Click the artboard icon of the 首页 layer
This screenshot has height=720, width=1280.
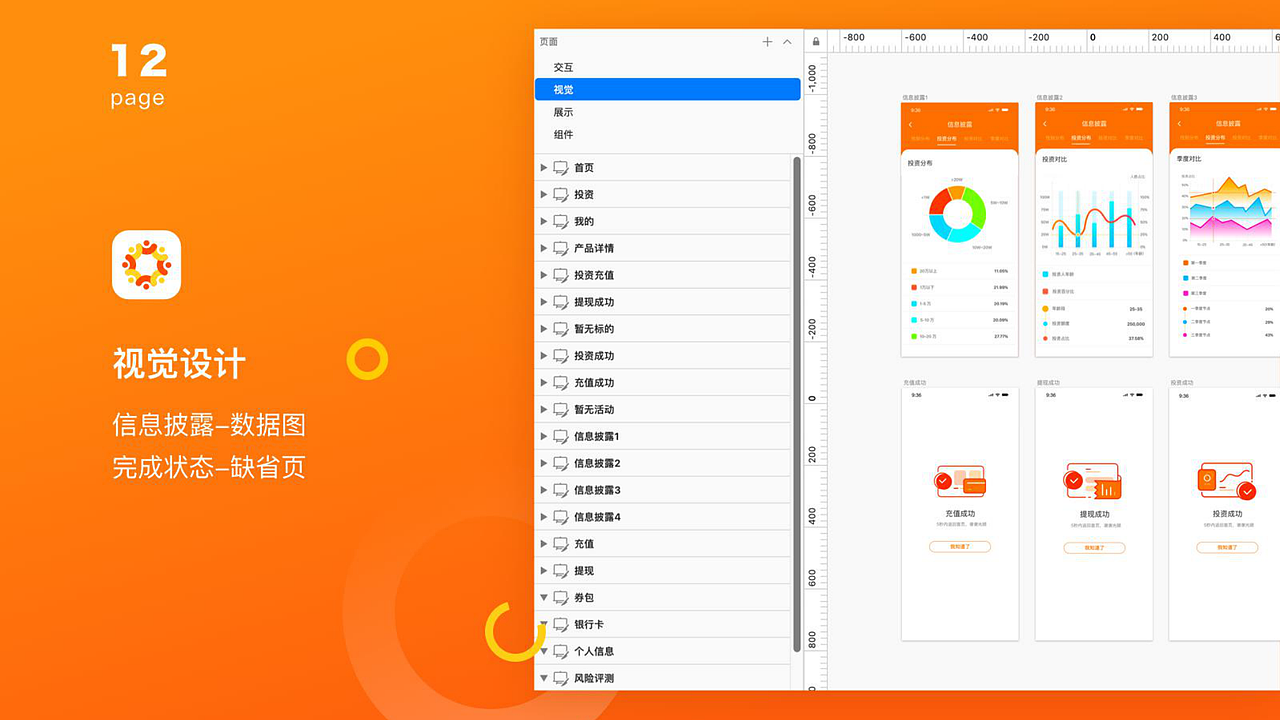tap(561, 168)
